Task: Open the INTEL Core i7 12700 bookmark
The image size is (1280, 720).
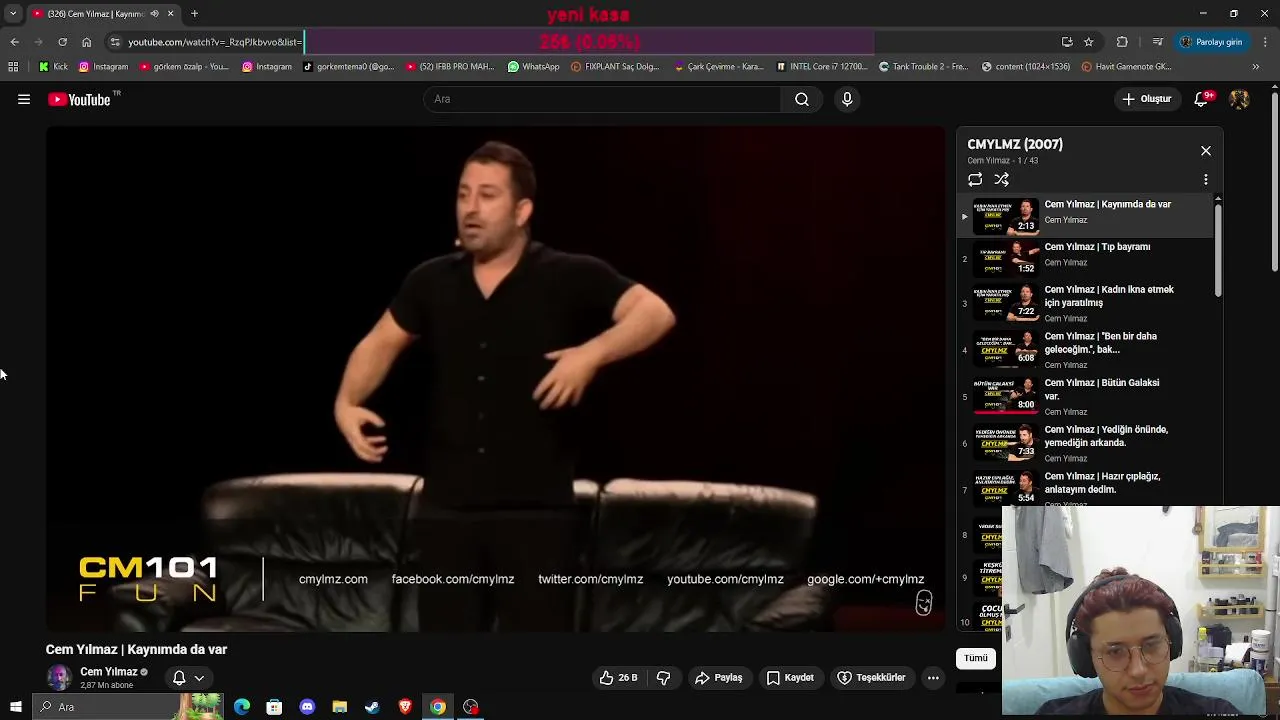Action: (821, 67)
